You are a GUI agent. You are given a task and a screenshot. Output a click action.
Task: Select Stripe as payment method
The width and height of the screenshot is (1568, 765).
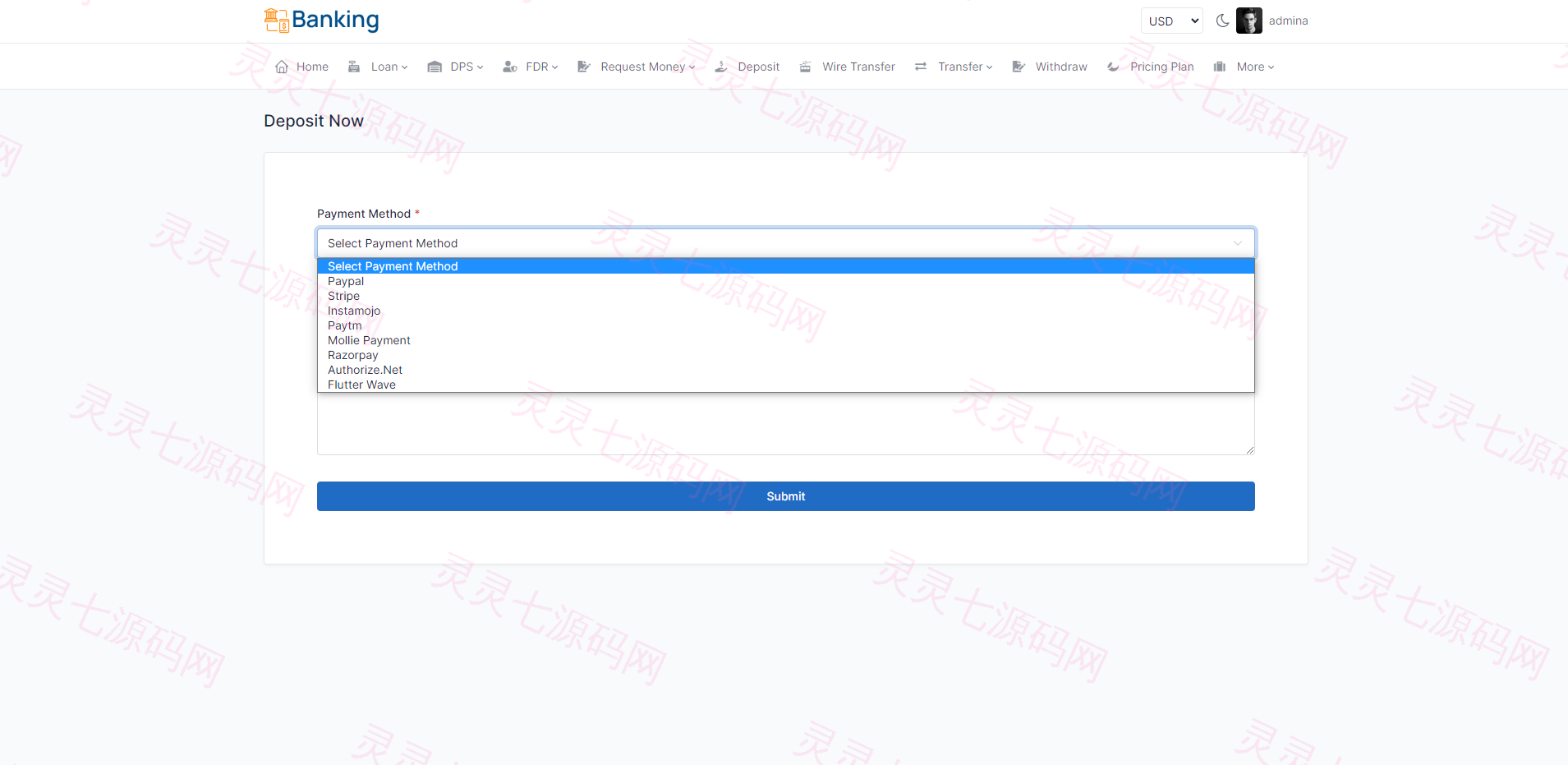tap(786, 296)
